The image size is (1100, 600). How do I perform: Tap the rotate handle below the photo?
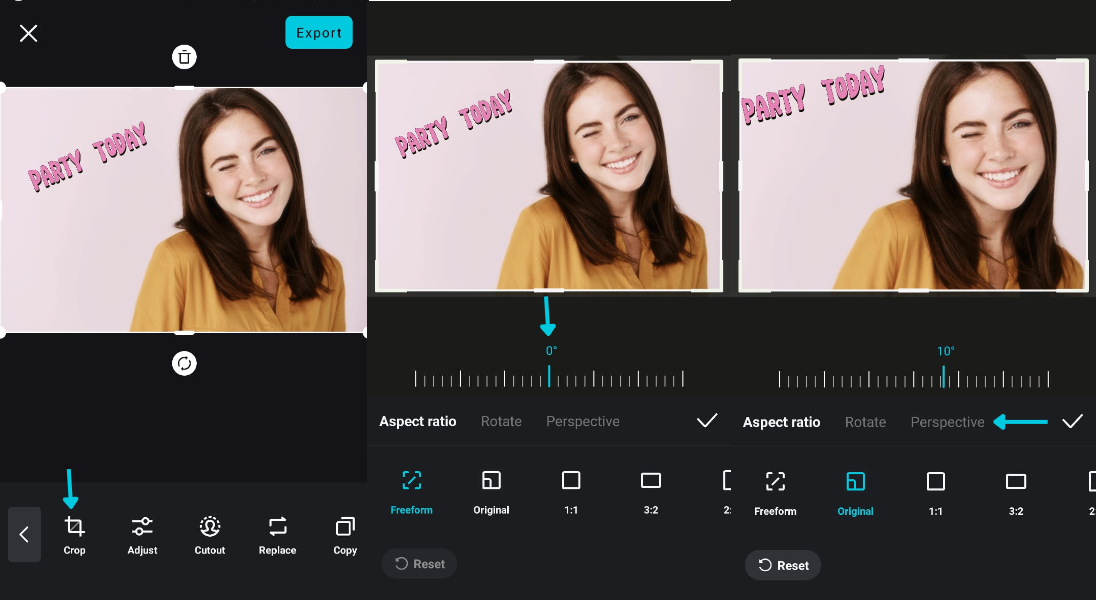pyautogui.click(x=185, y=364)
